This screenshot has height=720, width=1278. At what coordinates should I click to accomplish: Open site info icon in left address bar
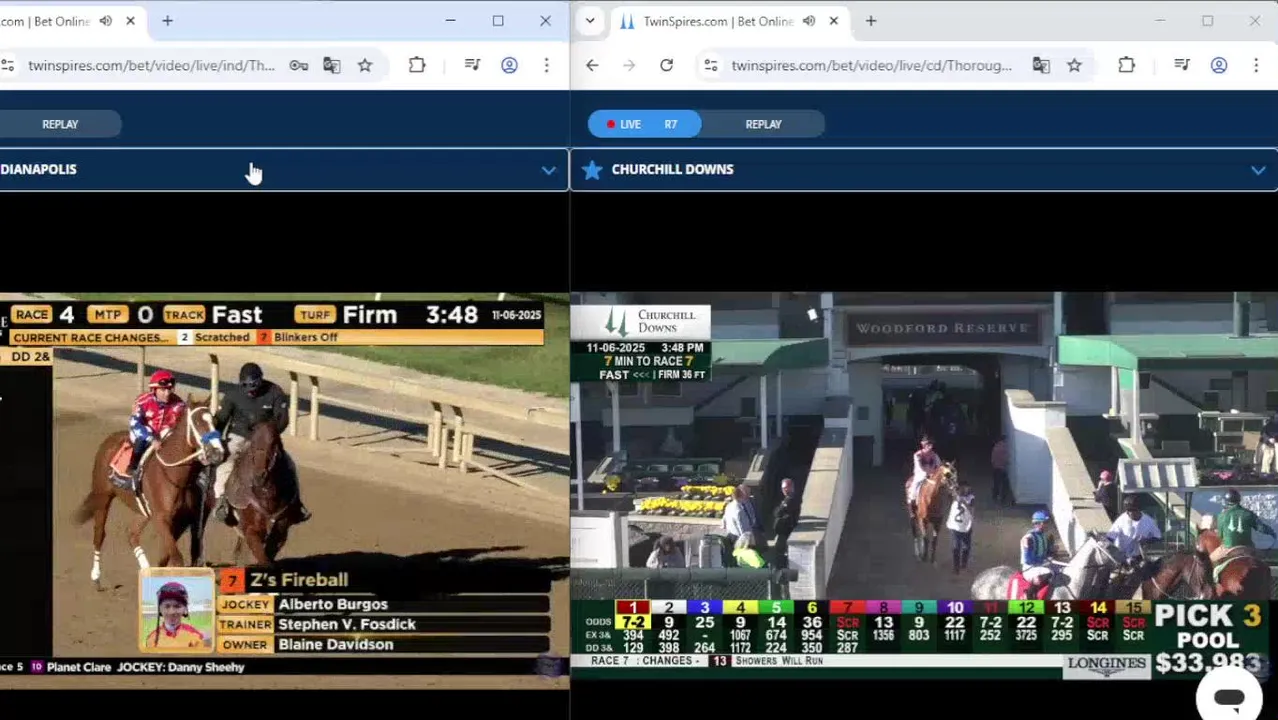point(8,65)
